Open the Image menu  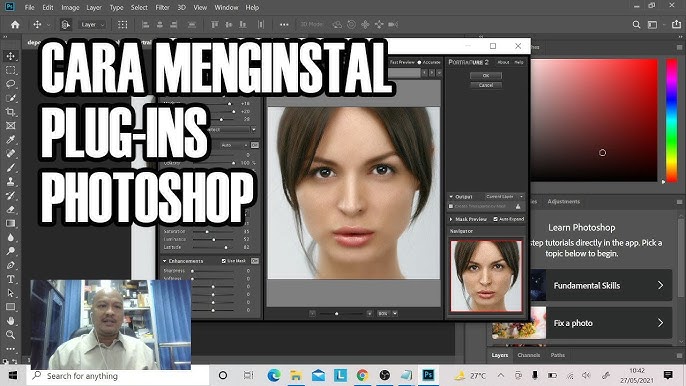70,7
